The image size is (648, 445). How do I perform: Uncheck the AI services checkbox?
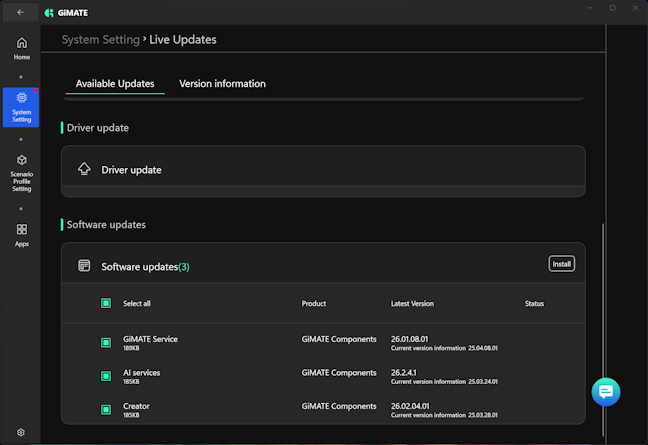point(106,376)
